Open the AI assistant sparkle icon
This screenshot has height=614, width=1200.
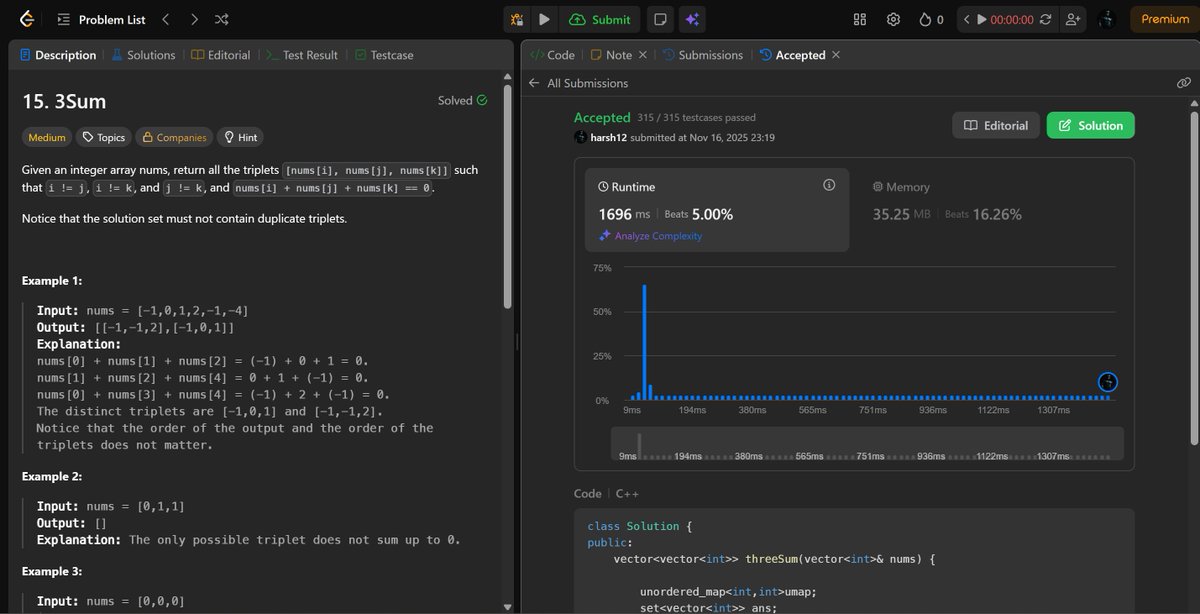(692, 18)
